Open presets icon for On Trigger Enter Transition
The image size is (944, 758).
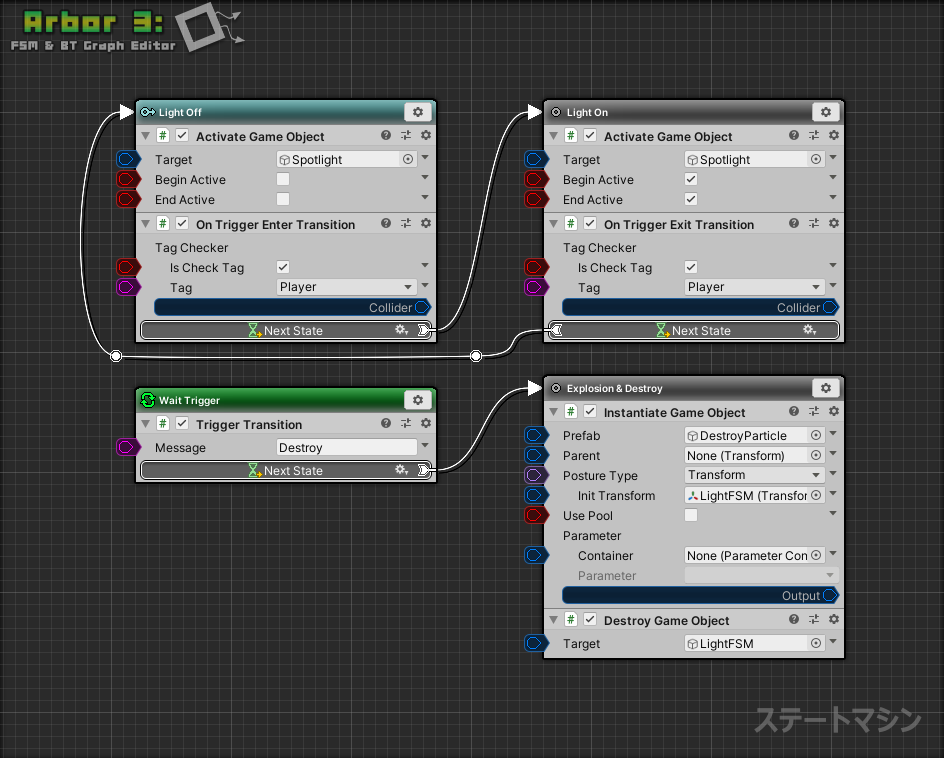(x=407, y=224)
